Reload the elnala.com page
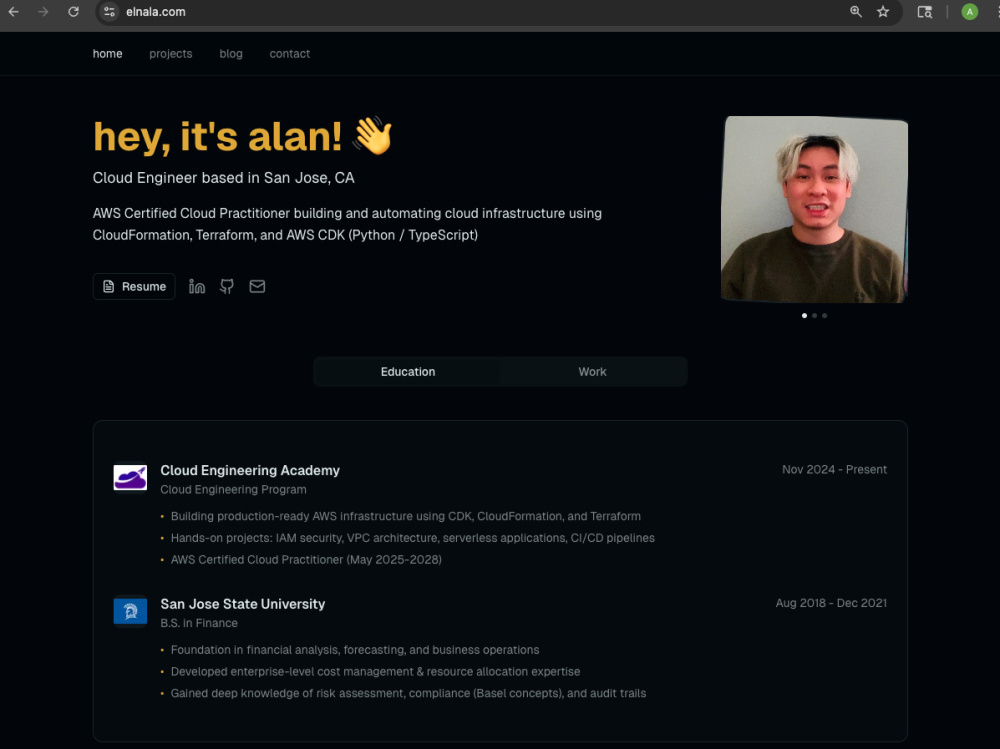The width and height of the screenshot is (1000, 749). tap(73, 11)
